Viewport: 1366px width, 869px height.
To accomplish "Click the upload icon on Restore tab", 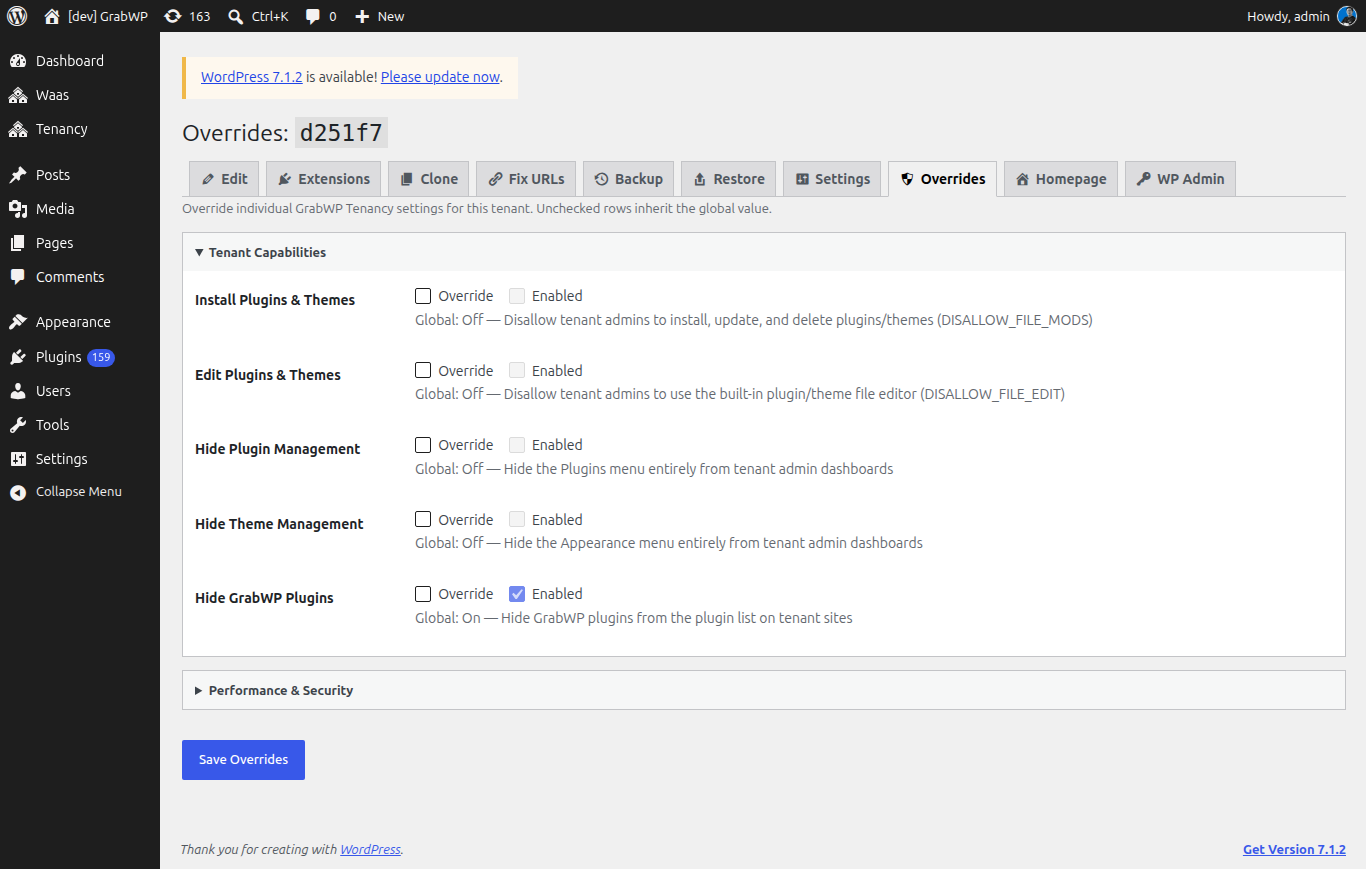I will pos(700,179).
